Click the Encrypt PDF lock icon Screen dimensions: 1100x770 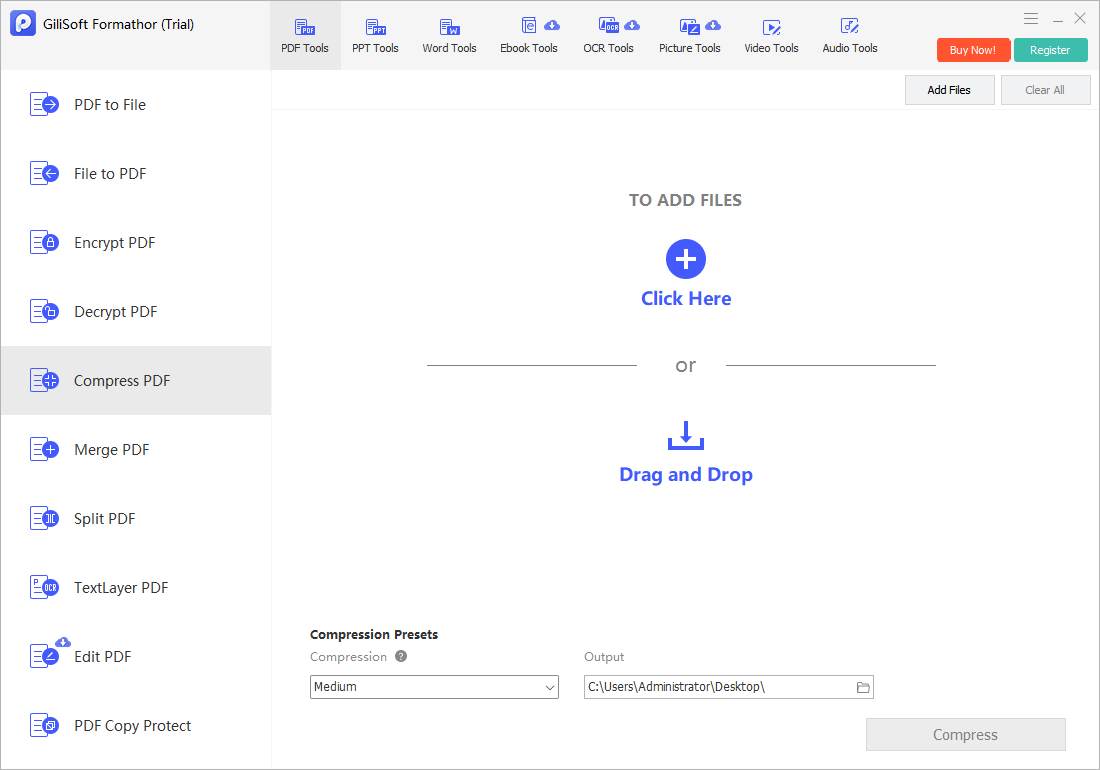coord(44,243)
